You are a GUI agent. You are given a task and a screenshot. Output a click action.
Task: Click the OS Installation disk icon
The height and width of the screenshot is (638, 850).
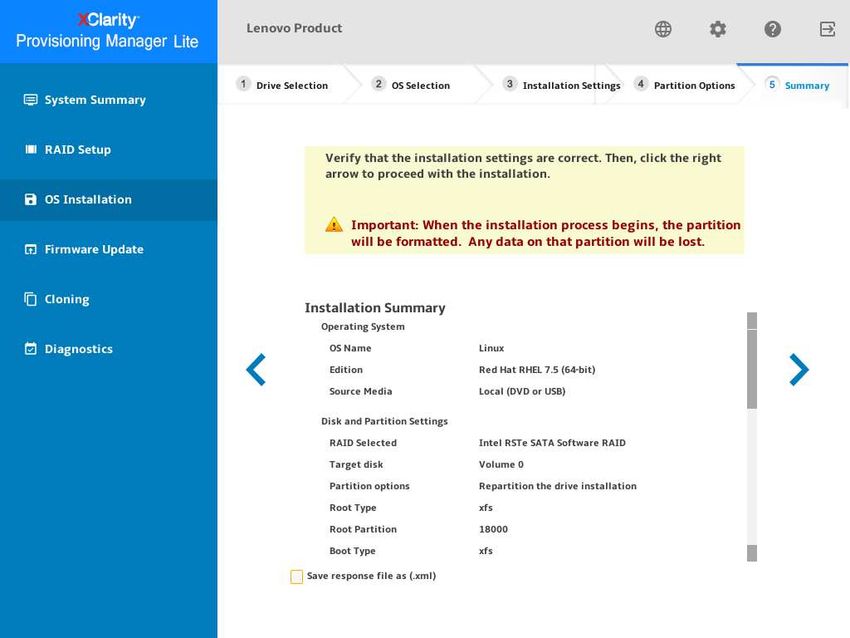click(30, 199)
